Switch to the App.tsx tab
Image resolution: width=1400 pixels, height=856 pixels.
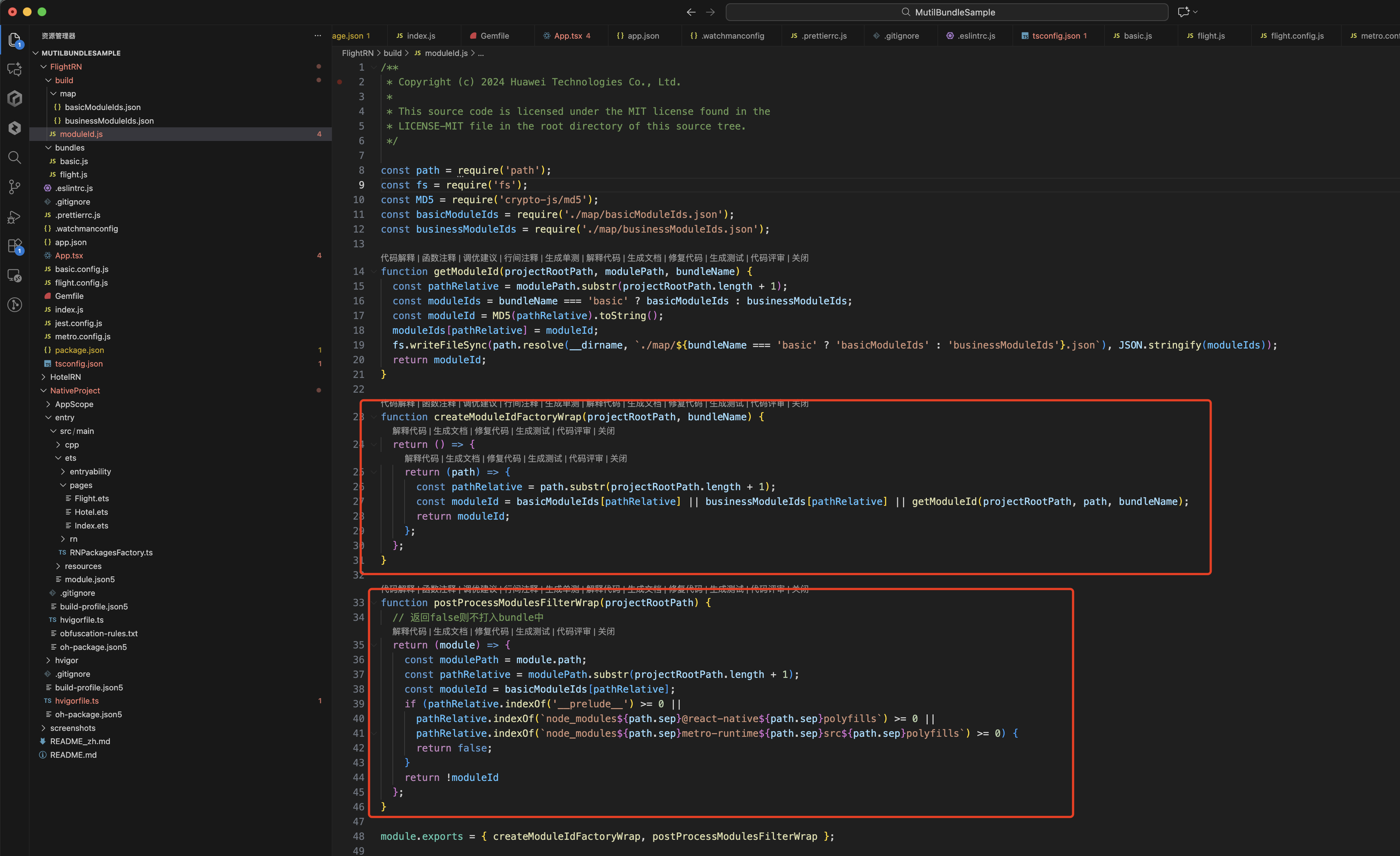point(568,36)
